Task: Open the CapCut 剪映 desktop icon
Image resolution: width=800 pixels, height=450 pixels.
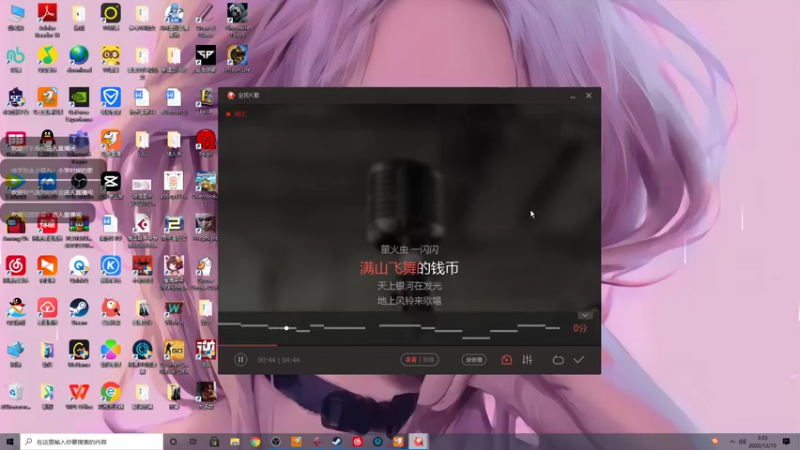Action: click(x=111, y=185)
